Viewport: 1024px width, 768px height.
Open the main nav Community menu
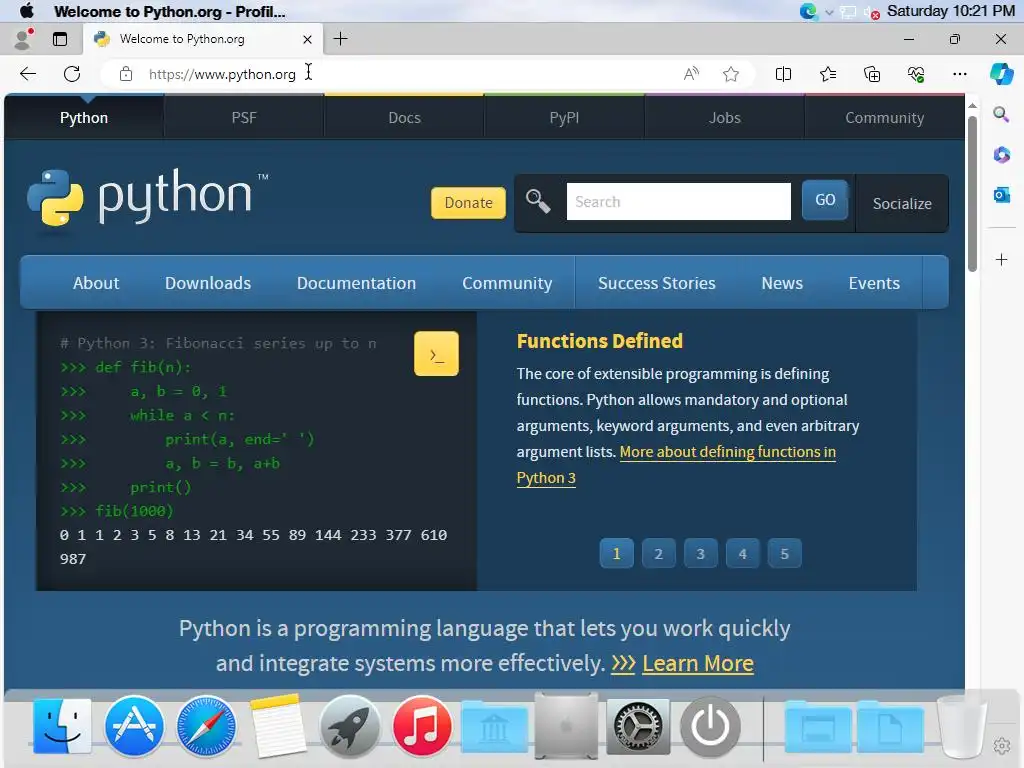point(507,283)
